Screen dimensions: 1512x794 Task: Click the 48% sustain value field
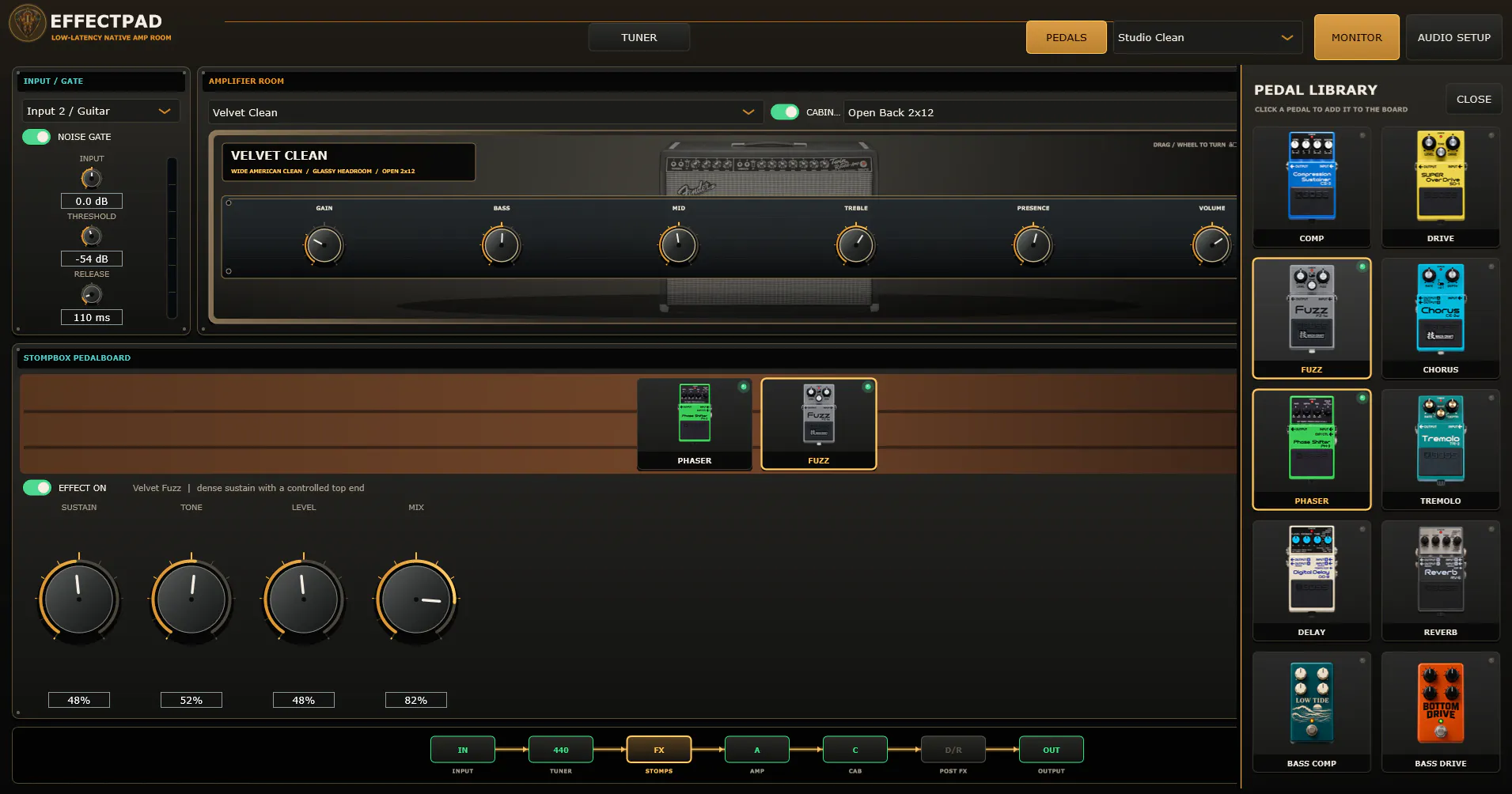click(79, 700)
